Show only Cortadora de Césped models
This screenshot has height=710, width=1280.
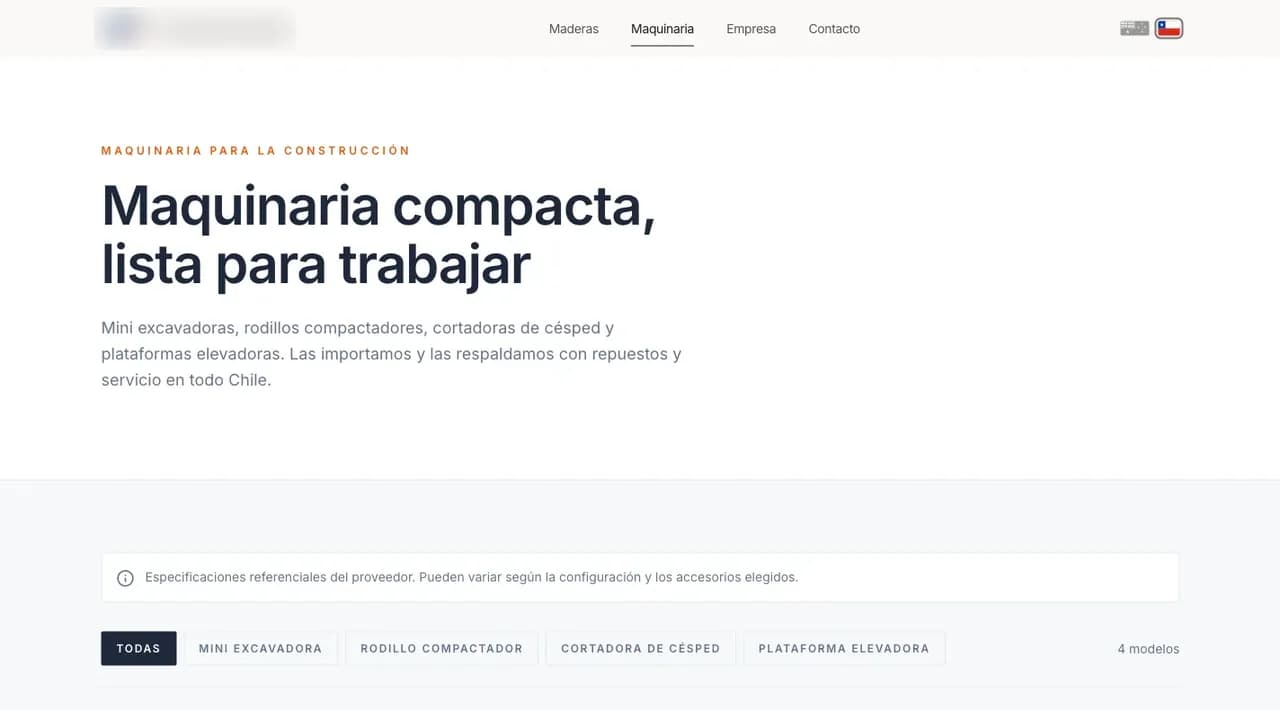point(640,648)
